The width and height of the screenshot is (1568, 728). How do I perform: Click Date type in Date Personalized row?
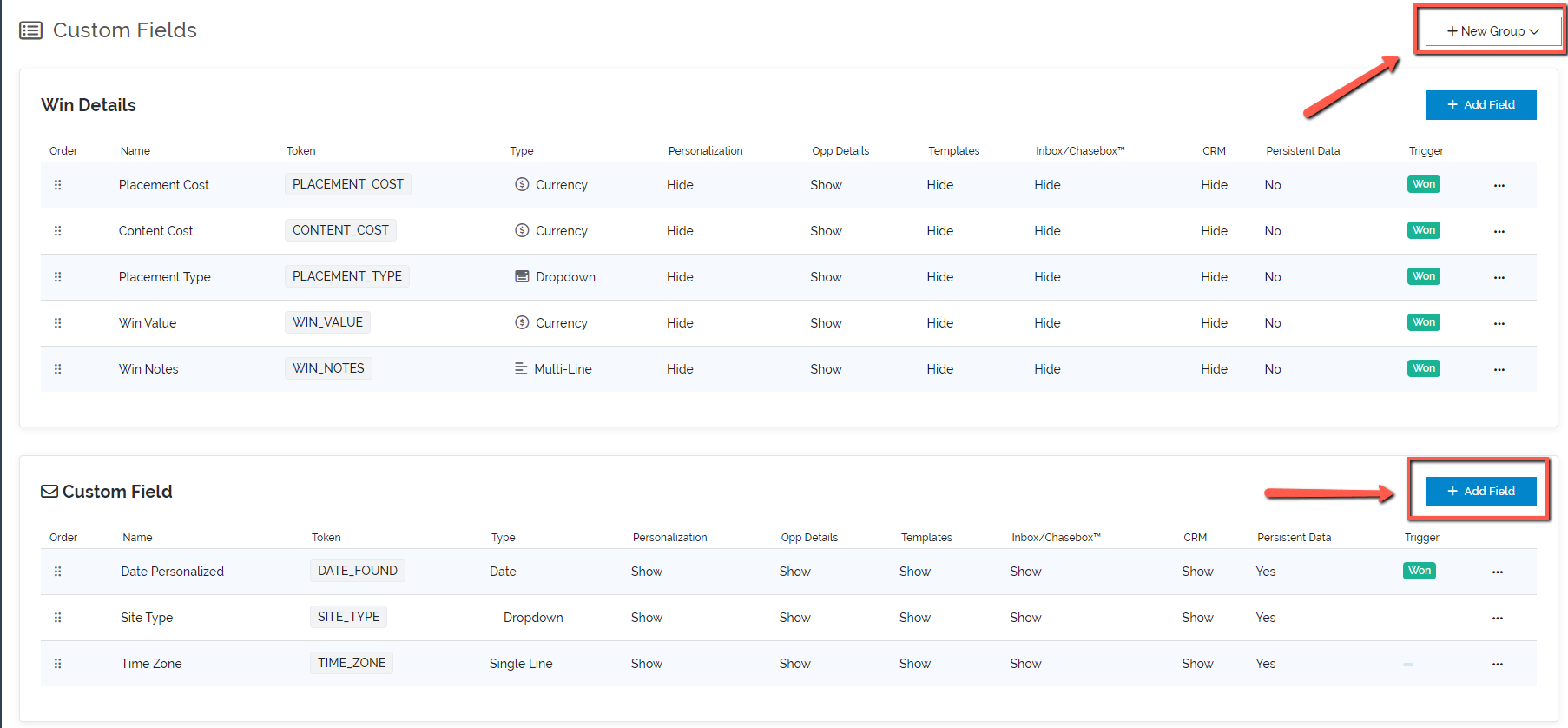(503, 572)
